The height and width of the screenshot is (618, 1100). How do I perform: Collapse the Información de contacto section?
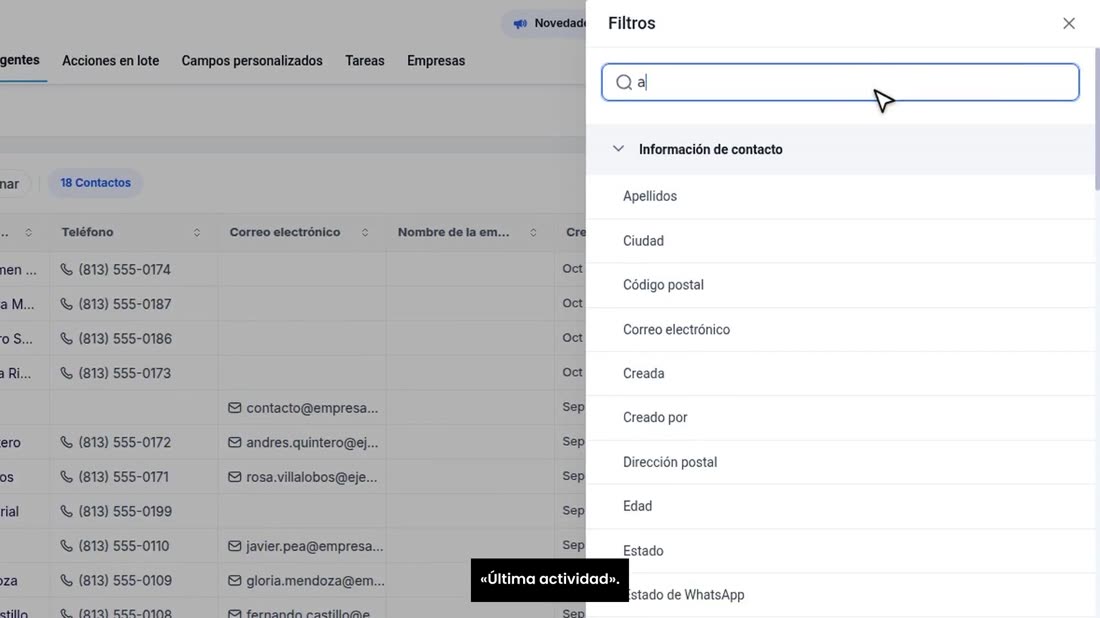coord(618,149)
